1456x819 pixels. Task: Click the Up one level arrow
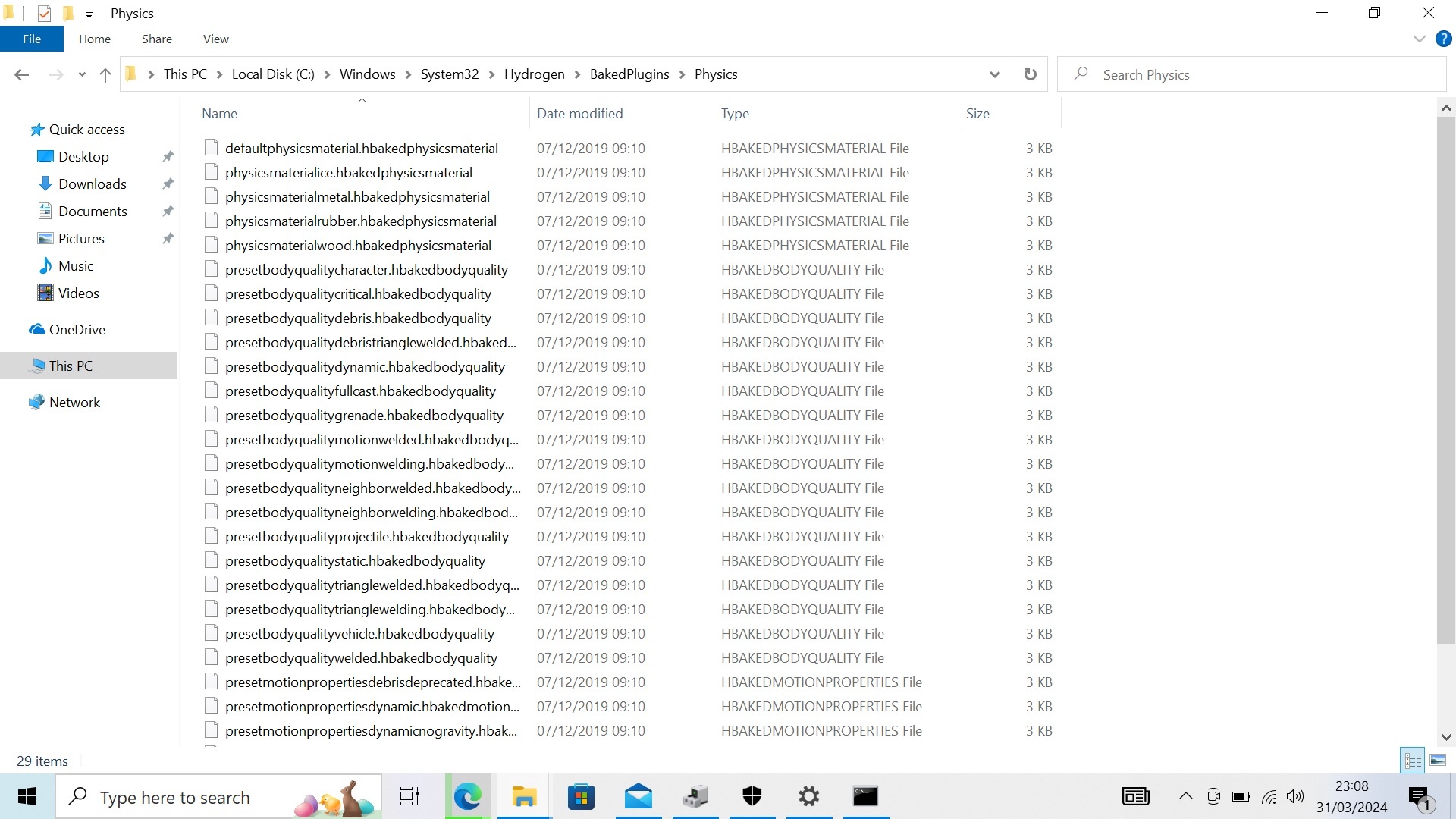(105, 74)
